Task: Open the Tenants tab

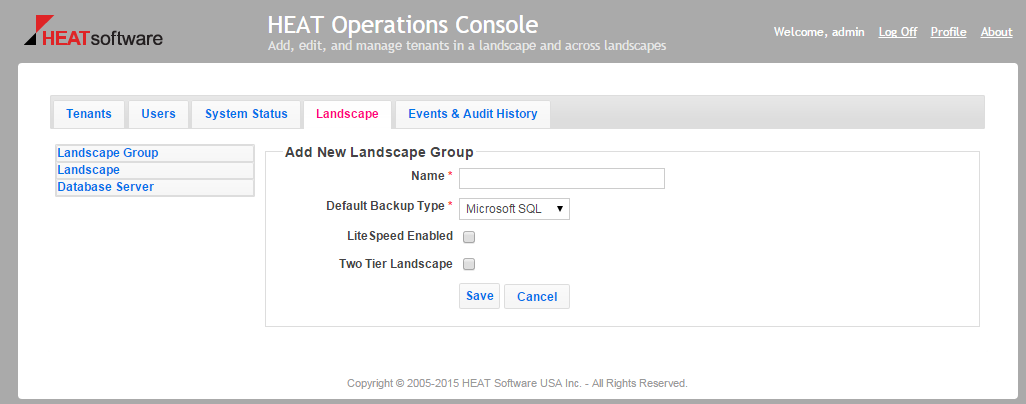Action: pyautogui.click(x=89, y=114)
